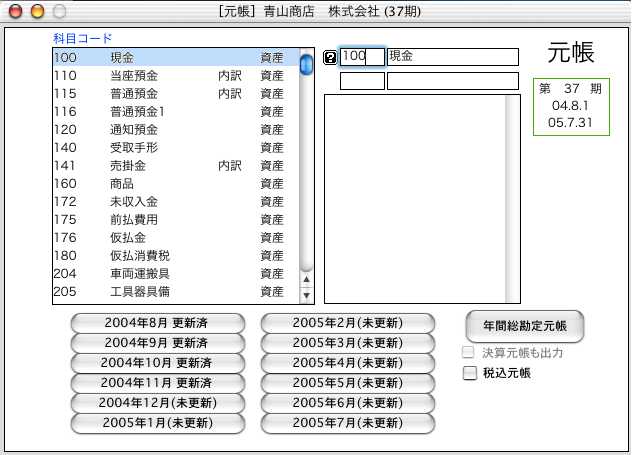Click the 年間総勘定元帳 button
This screenshot has width=635, height=455.
[525, 325]
